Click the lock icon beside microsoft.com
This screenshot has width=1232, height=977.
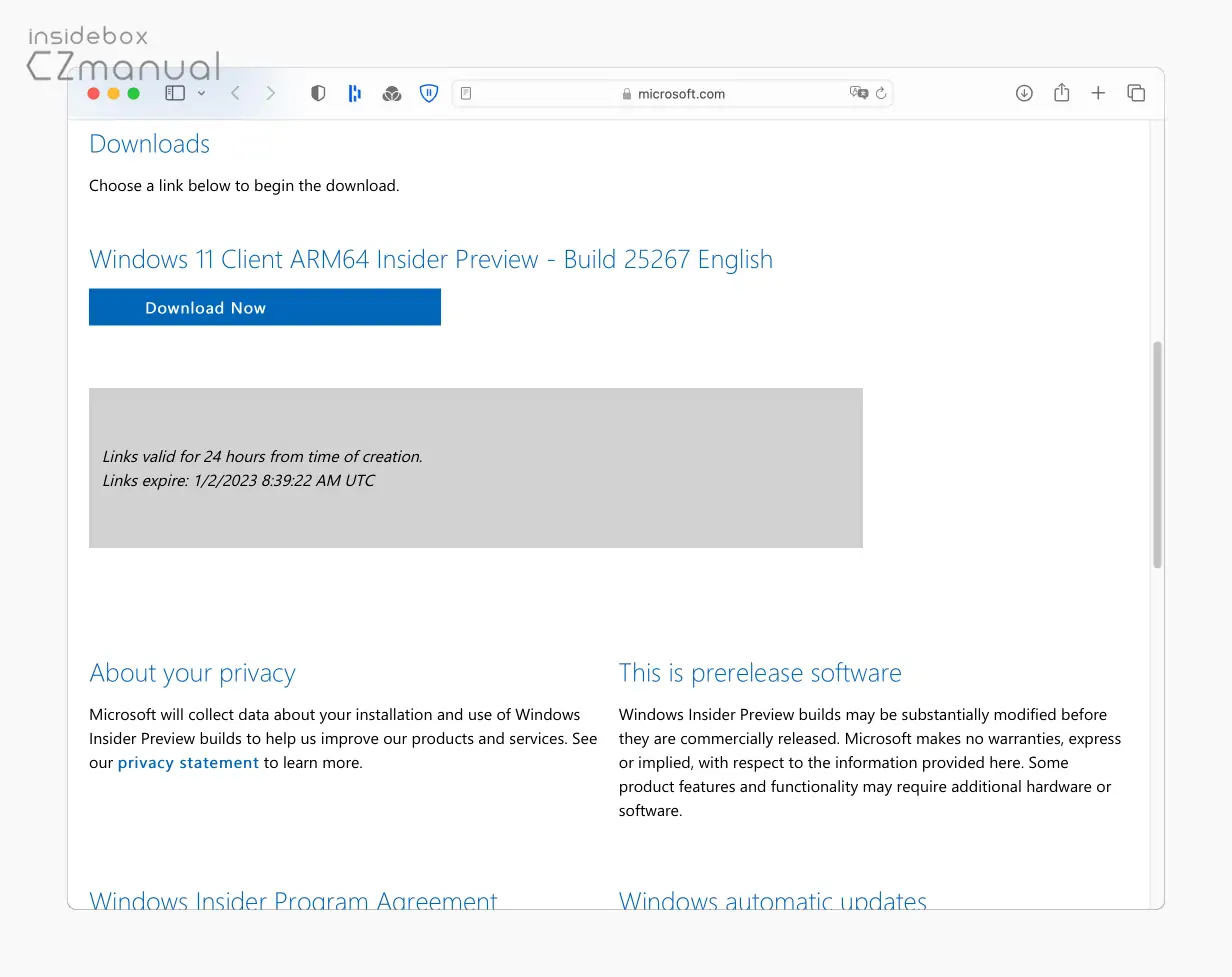(627, 94)
